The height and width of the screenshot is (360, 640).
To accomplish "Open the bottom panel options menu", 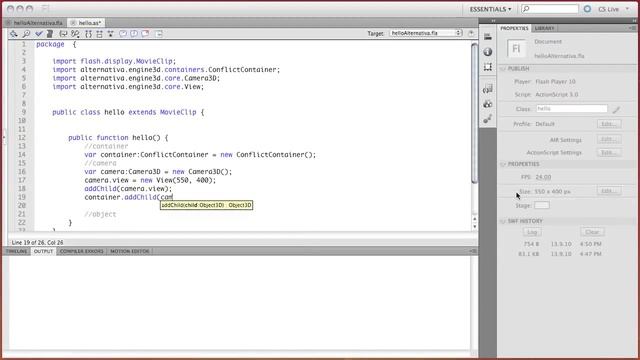I will [x=473, y=251].
